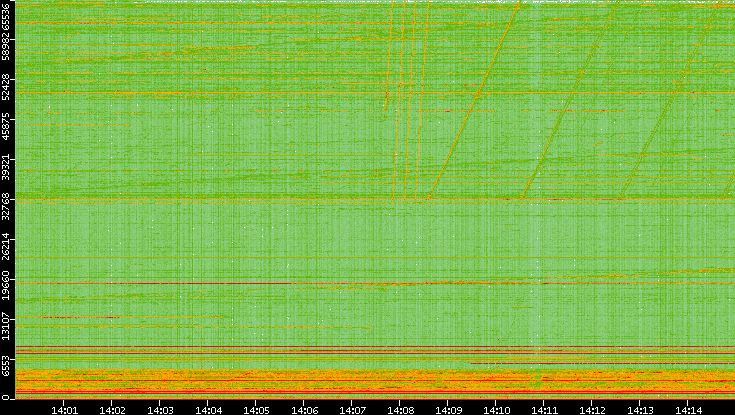Click the 14:05 time axis label
This screenshot has height=415, width=735.
tap(256, 410)
